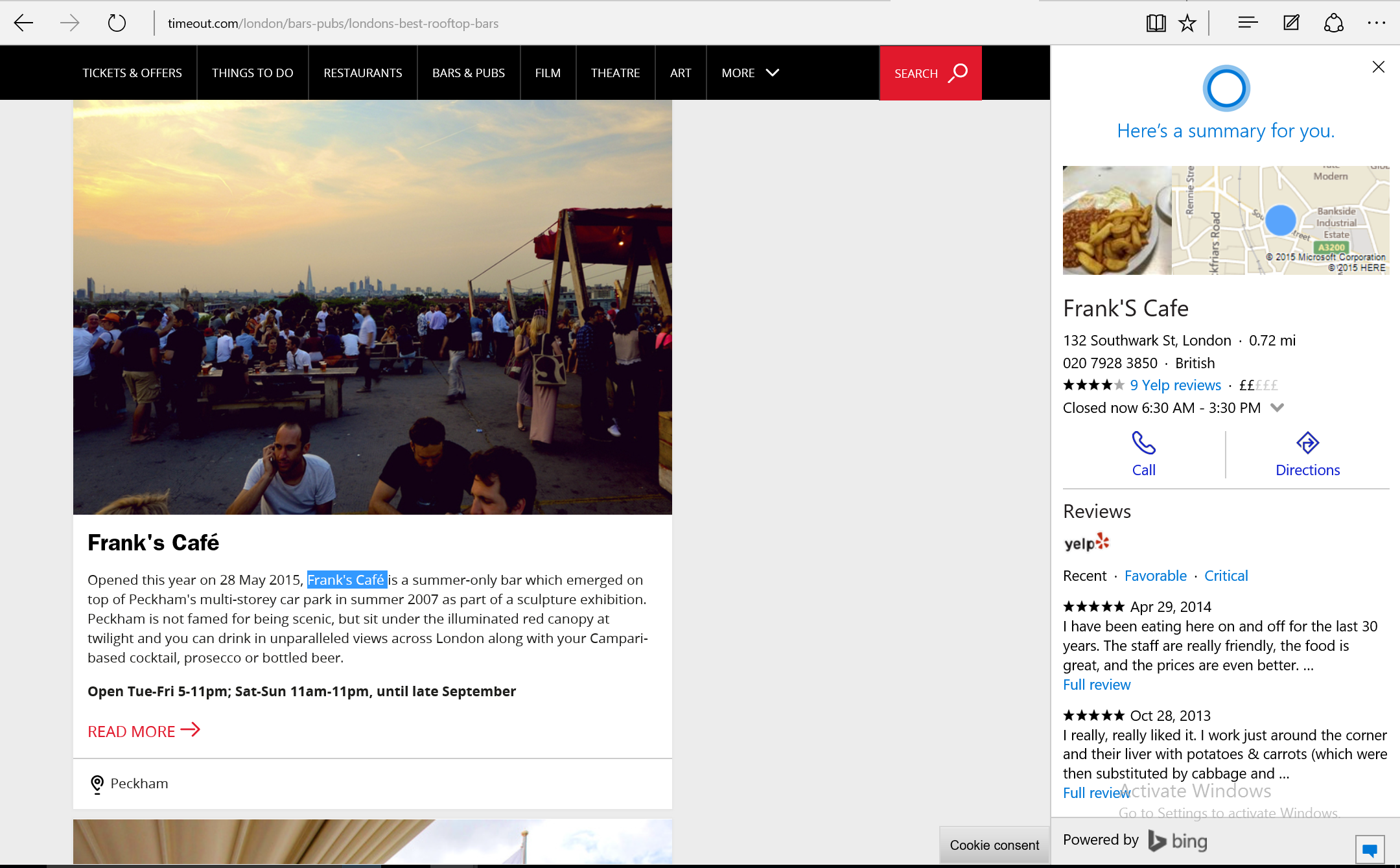
Task: Filter reviews by Critical
Action: click(1226, 576)
